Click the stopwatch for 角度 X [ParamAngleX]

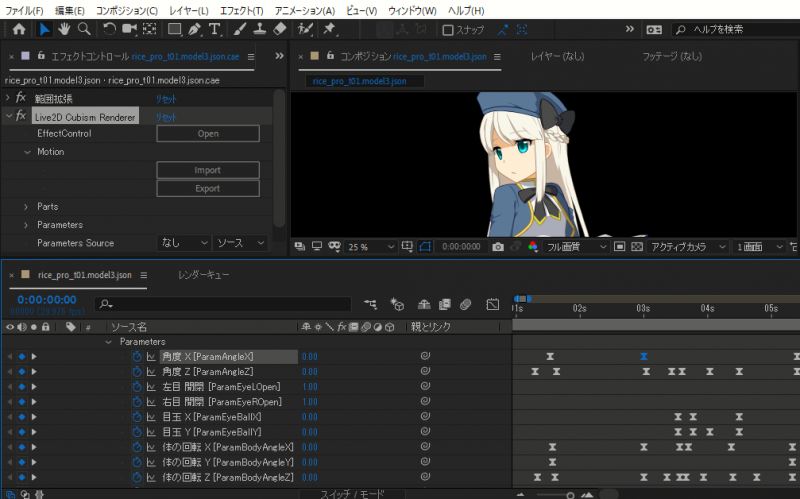pos(139,357)
